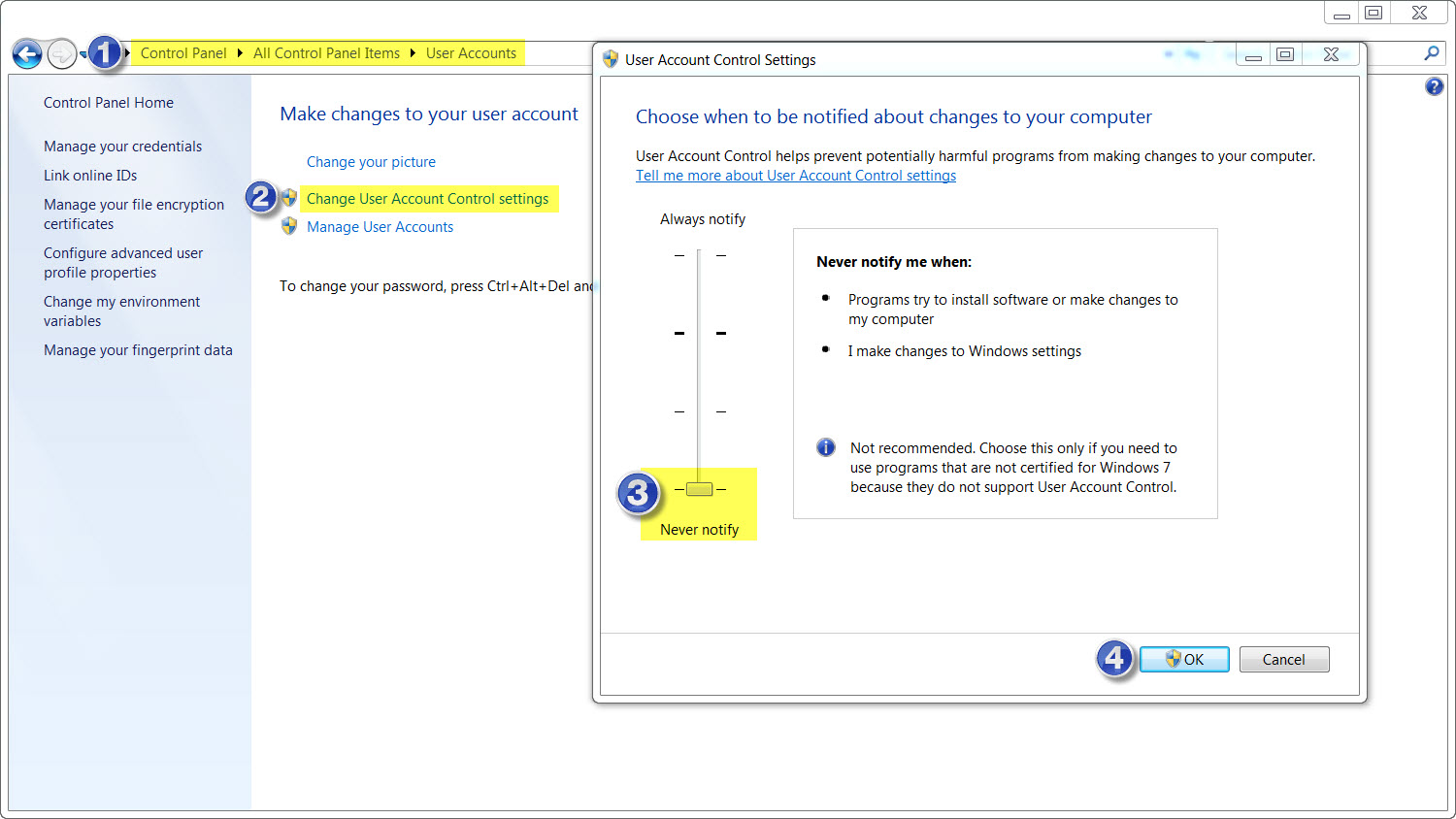Click I make changes to Windows settings text
Screen dimensions: 1456x819
(964, 351)
